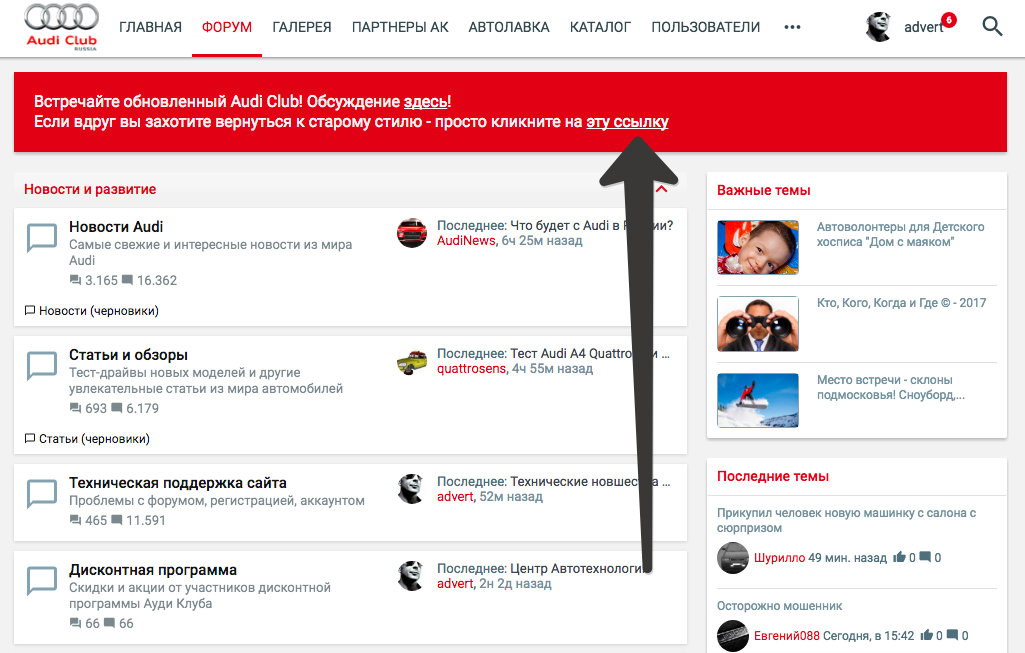The height and width of the screenshot is (653, 1025).
Task: Open advert avatar in Техническая поддержка row
Action: coord(412,489)
